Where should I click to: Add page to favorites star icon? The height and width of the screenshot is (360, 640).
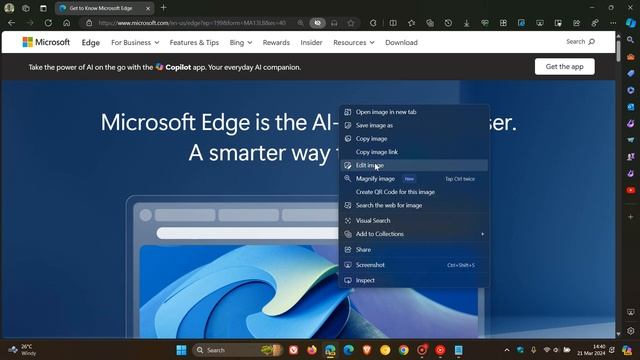tap(351, 23)
